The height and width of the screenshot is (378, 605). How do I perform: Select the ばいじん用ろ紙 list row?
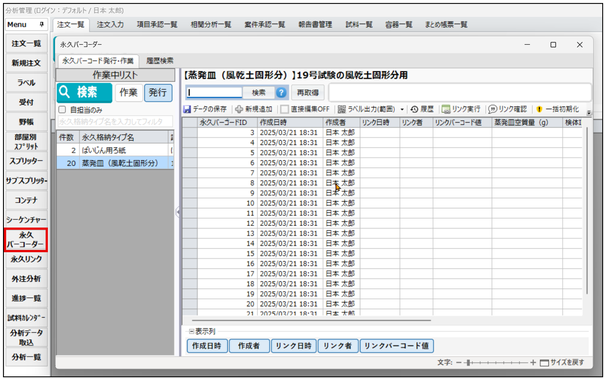115,150
